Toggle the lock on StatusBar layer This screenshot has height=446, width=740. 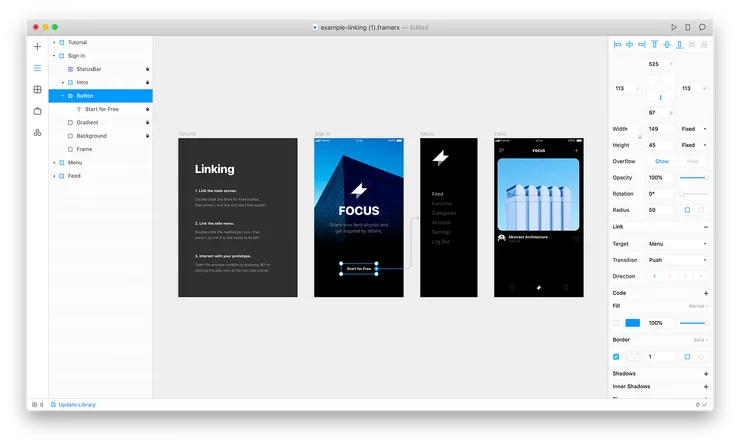(147, 69)
